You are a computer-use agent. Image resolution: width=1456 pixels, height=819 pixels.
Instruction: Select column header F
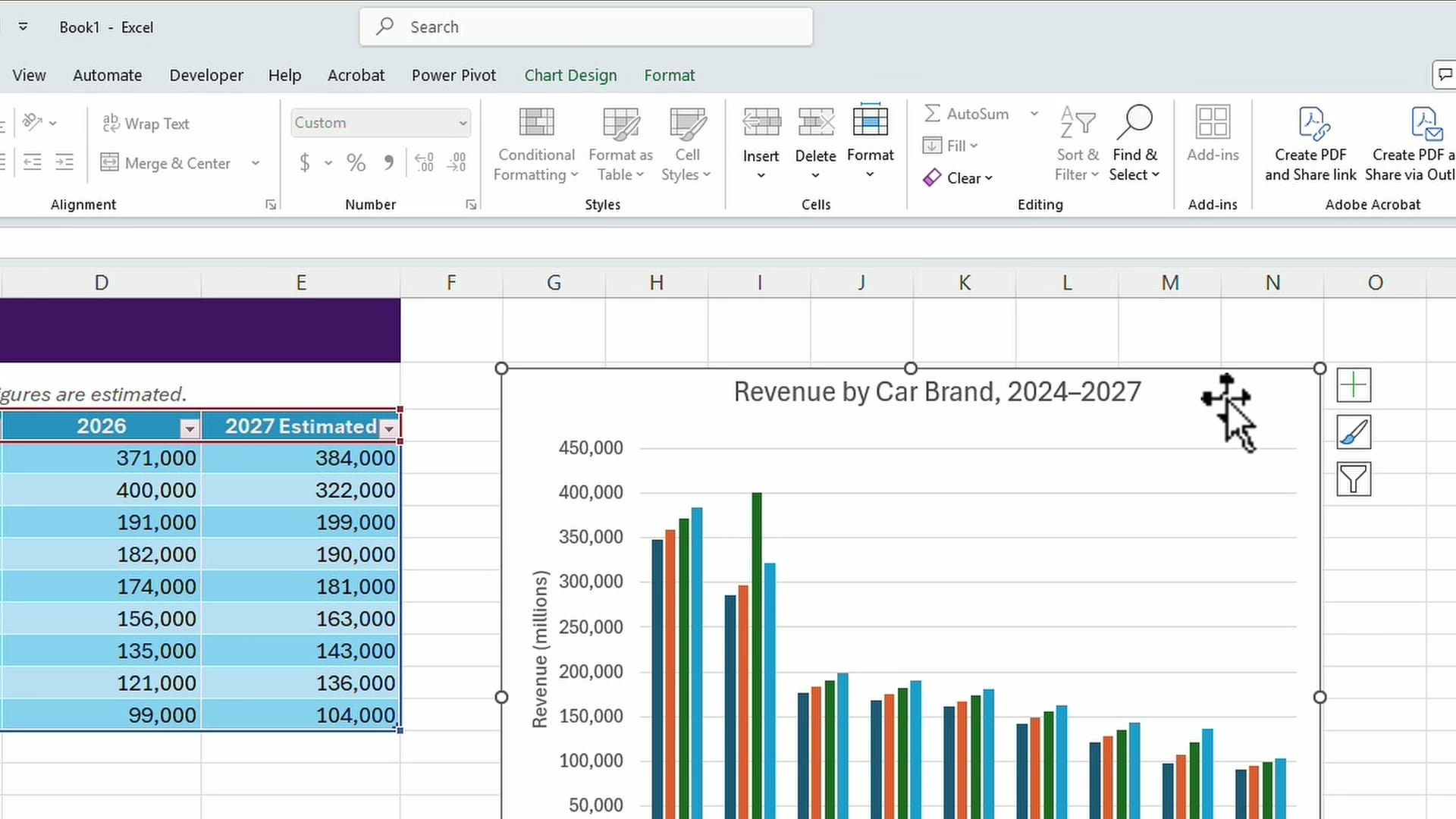tap(451, 283)
